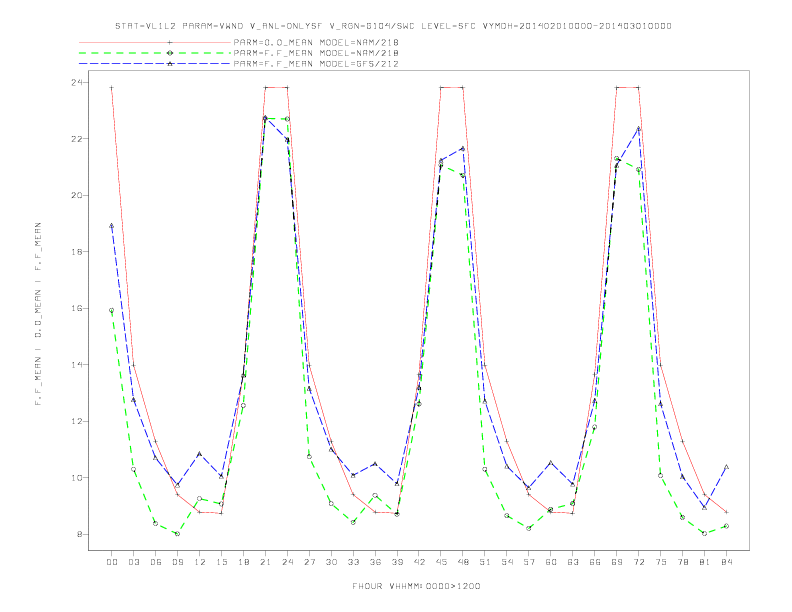Click x-axis tick label 15
Screen dimensions: 792x612
pyautogui.click(x=221, y=562)
